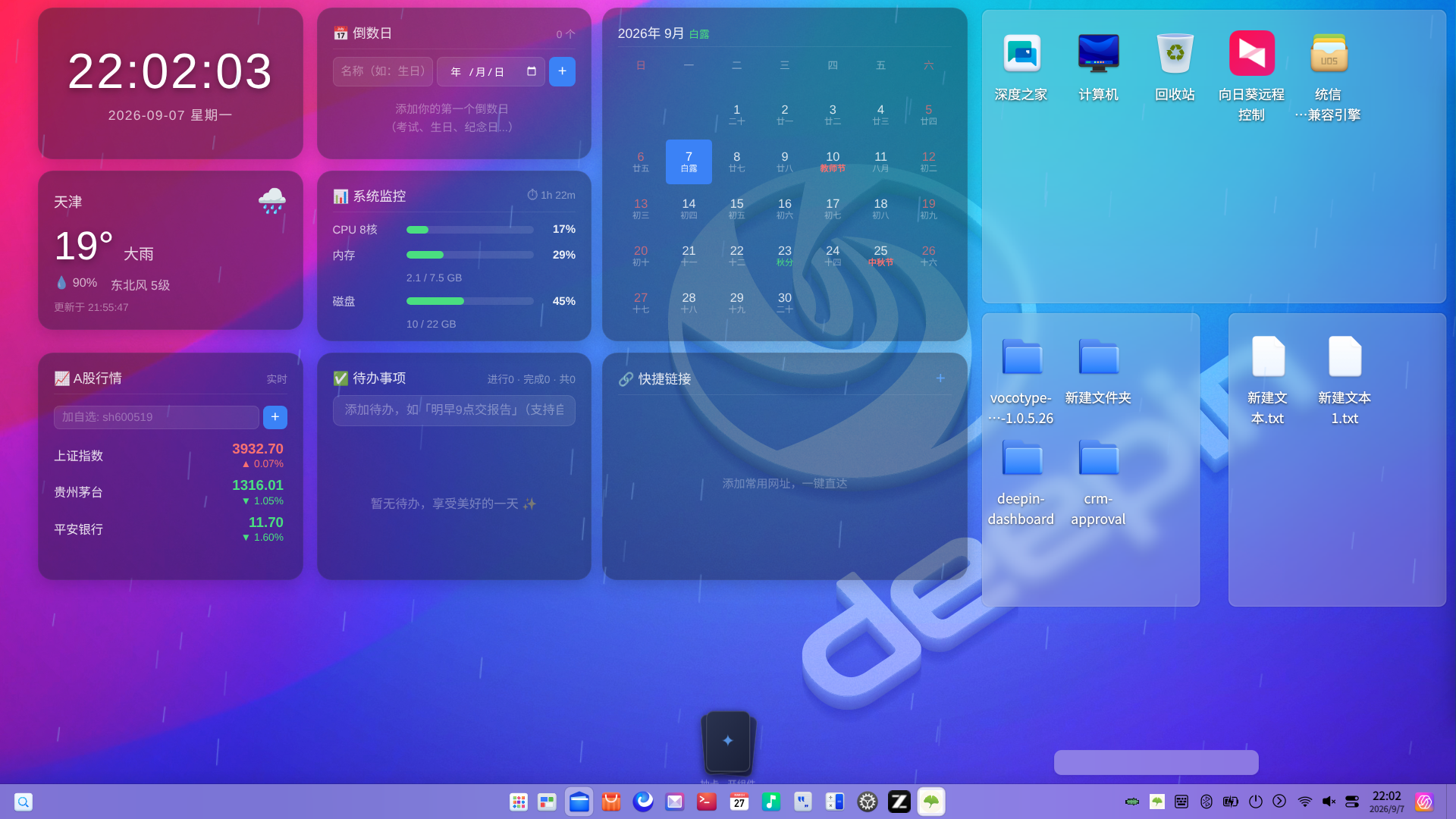Click the muted volume tray icon
The image size is (1456, 819).
tap(1329, 802)
